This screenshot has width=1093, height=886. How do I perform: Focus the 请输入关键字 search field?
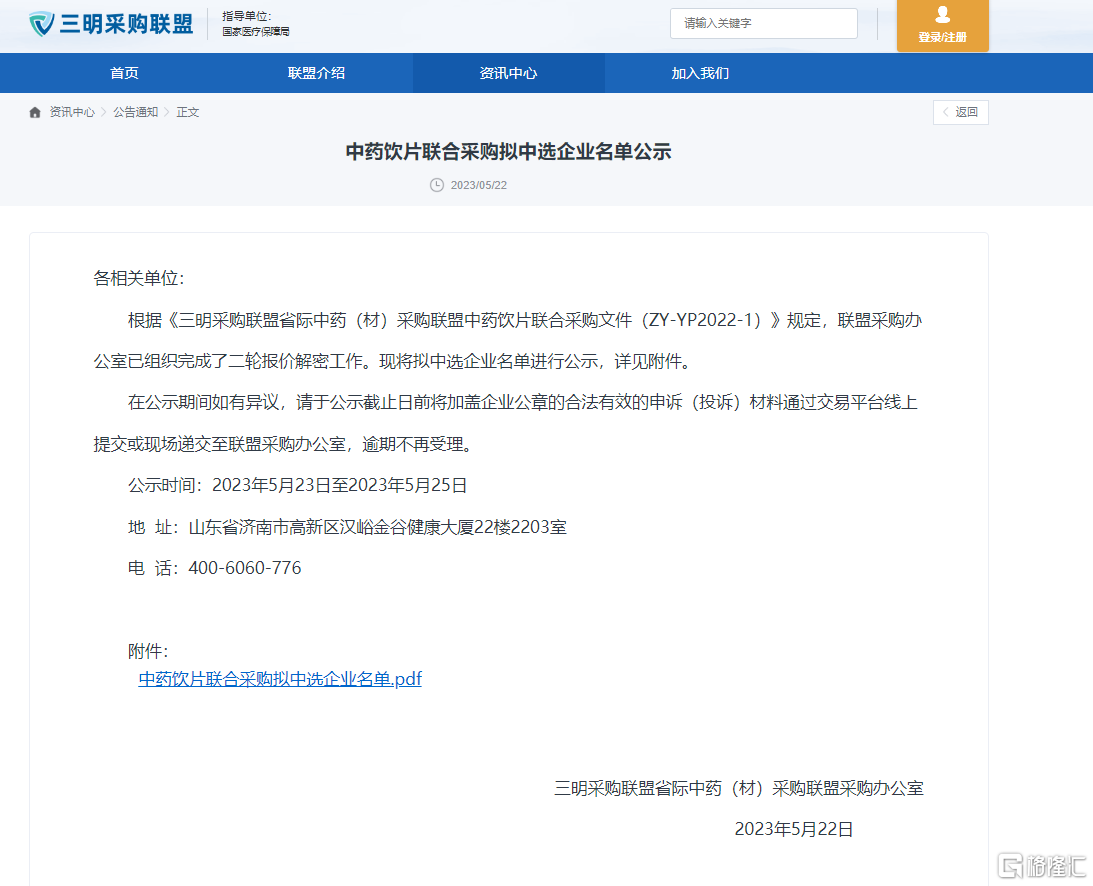pos(764,24)
